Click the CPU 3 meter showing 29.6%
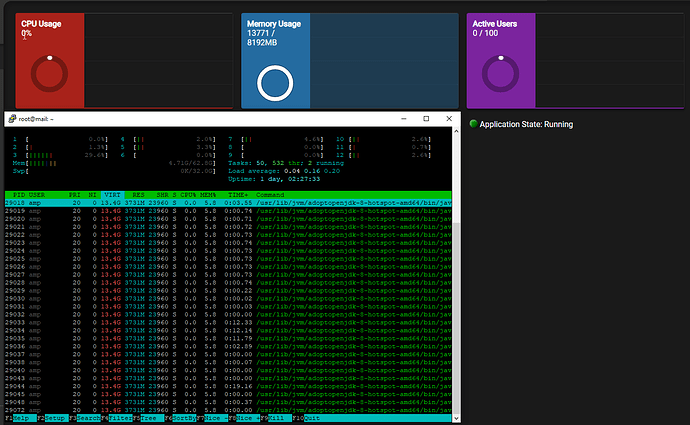 pos(60,155)
